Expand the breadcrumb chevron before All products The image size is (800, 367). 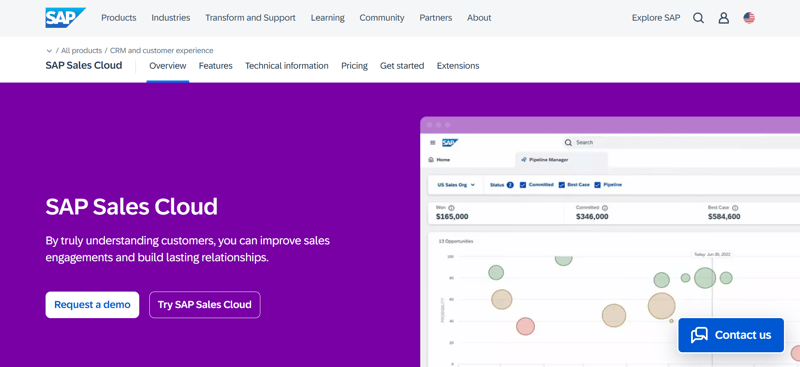49,51
